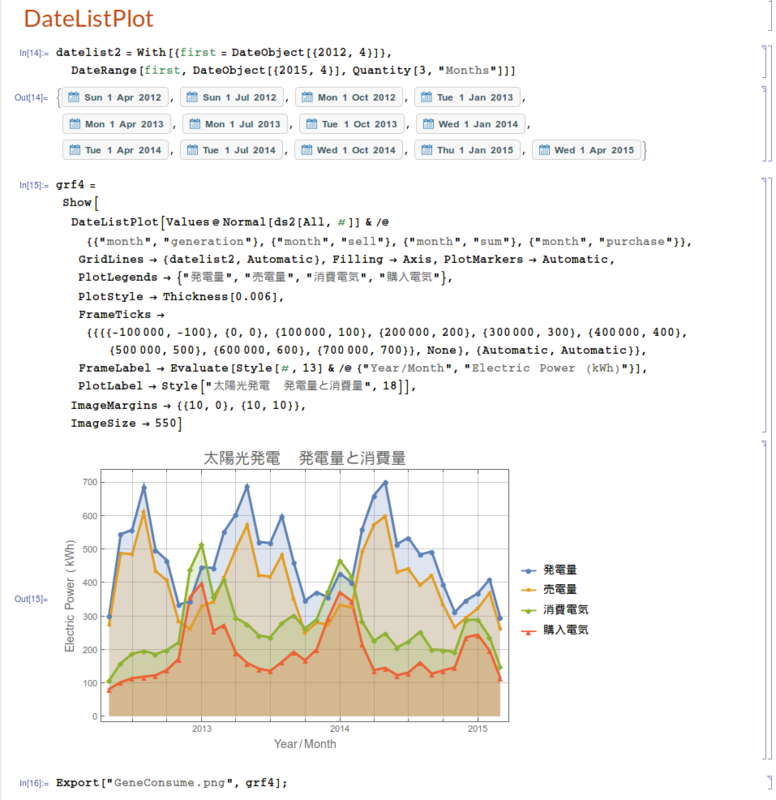Click the Tue 1 Jul 2014 date object
This screenshot has width=776, height=800.
[x=232, y=150]
